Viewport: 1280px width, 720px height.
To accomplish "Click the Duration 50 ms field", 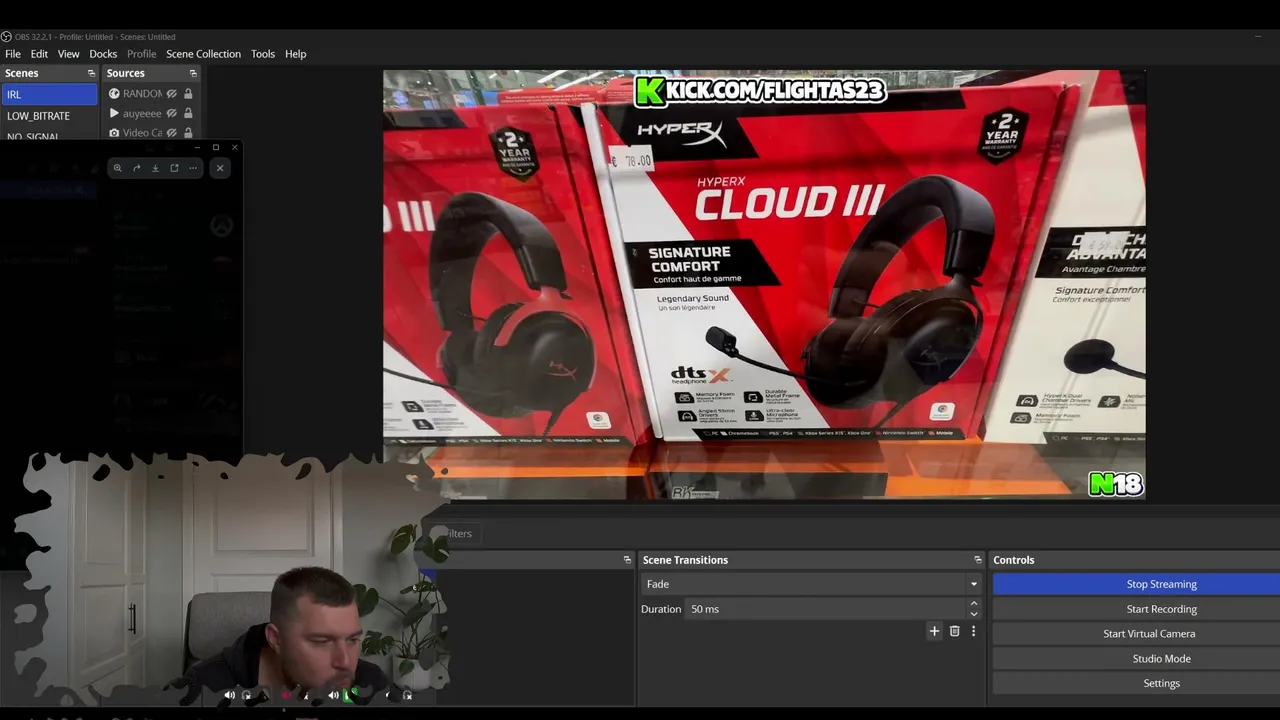I will pyautogui.click(x=825, y=609).
